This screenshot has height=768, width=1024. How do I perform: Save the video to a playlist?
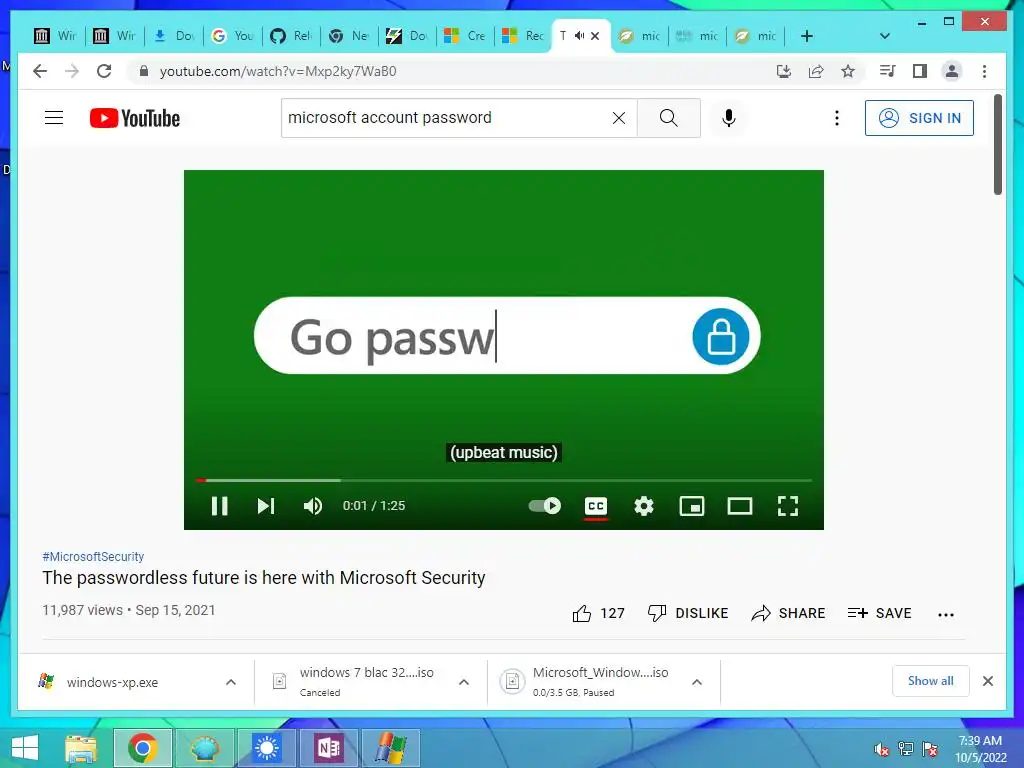point(879,613)
